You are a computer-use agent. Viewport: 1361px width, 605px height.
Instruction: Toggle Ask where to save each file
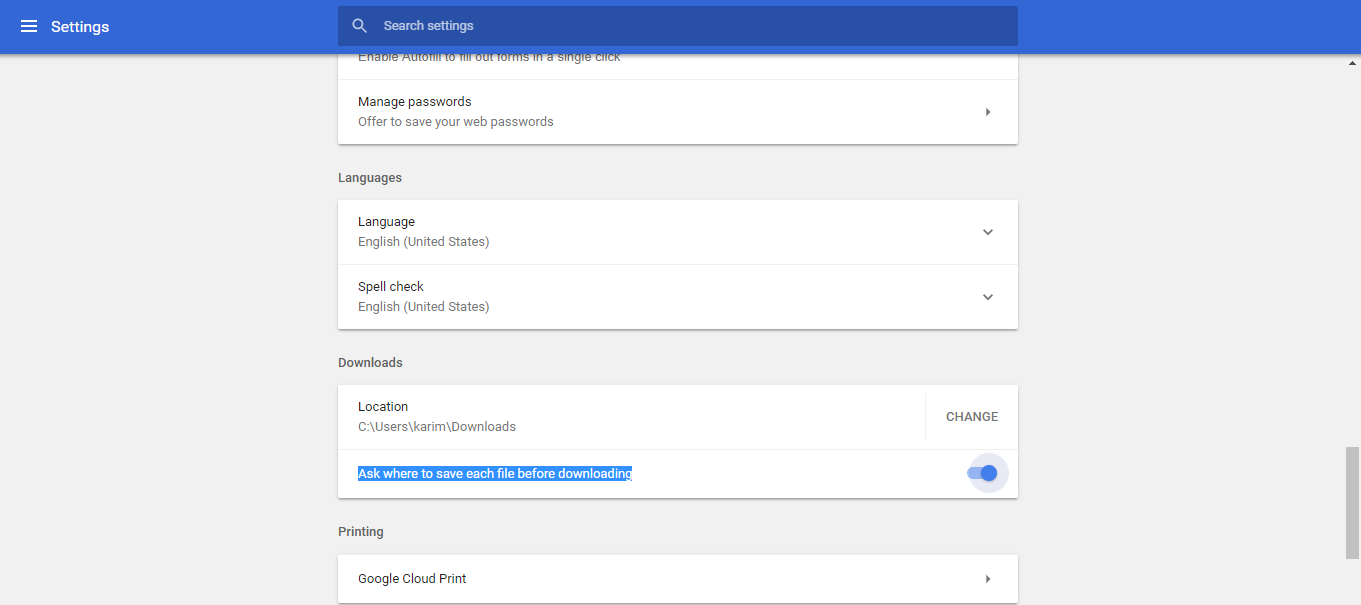coord(984,473)
